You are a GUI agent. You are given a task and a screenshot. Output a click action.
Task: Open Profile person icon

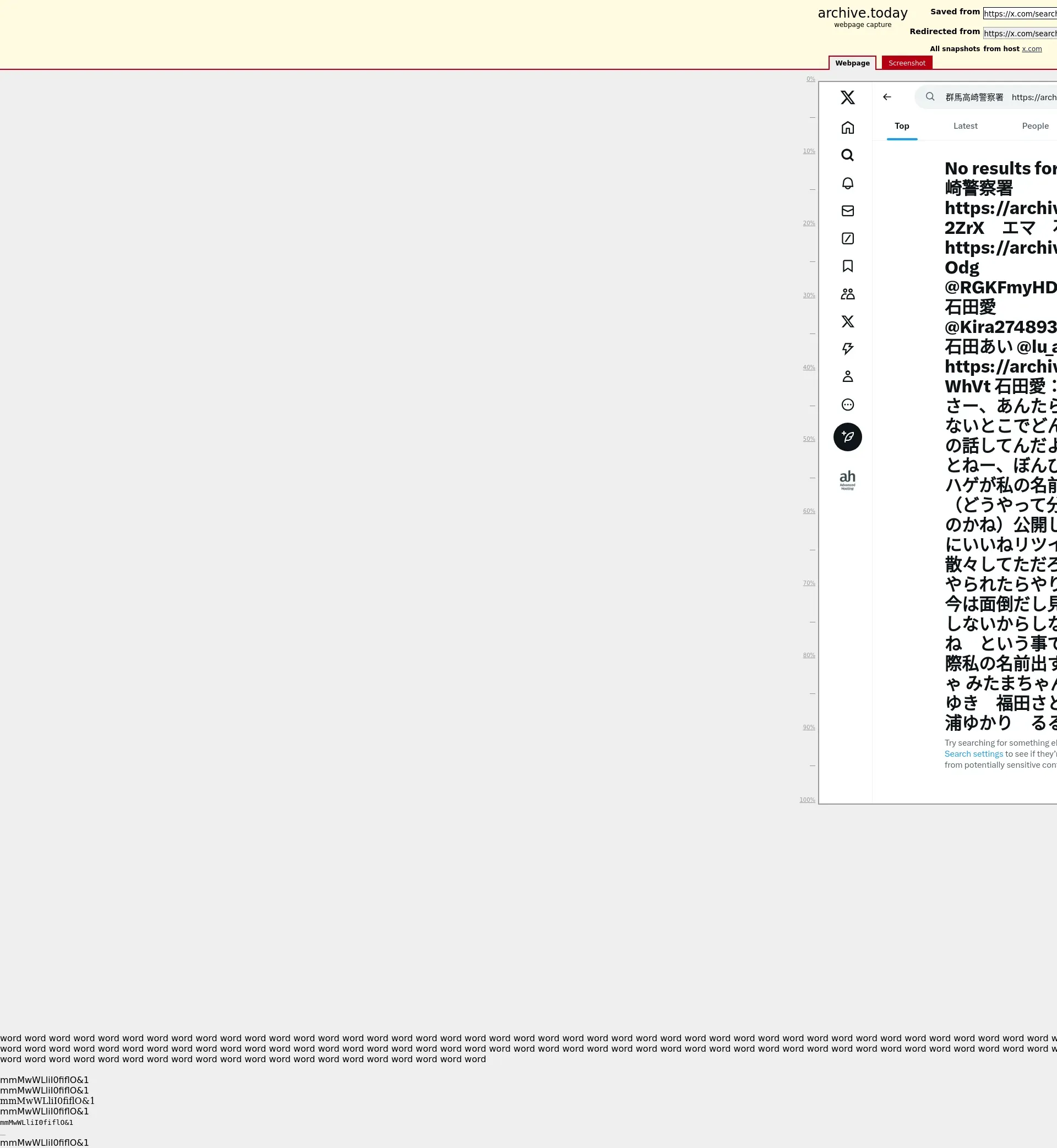click(x=847, y=376)
